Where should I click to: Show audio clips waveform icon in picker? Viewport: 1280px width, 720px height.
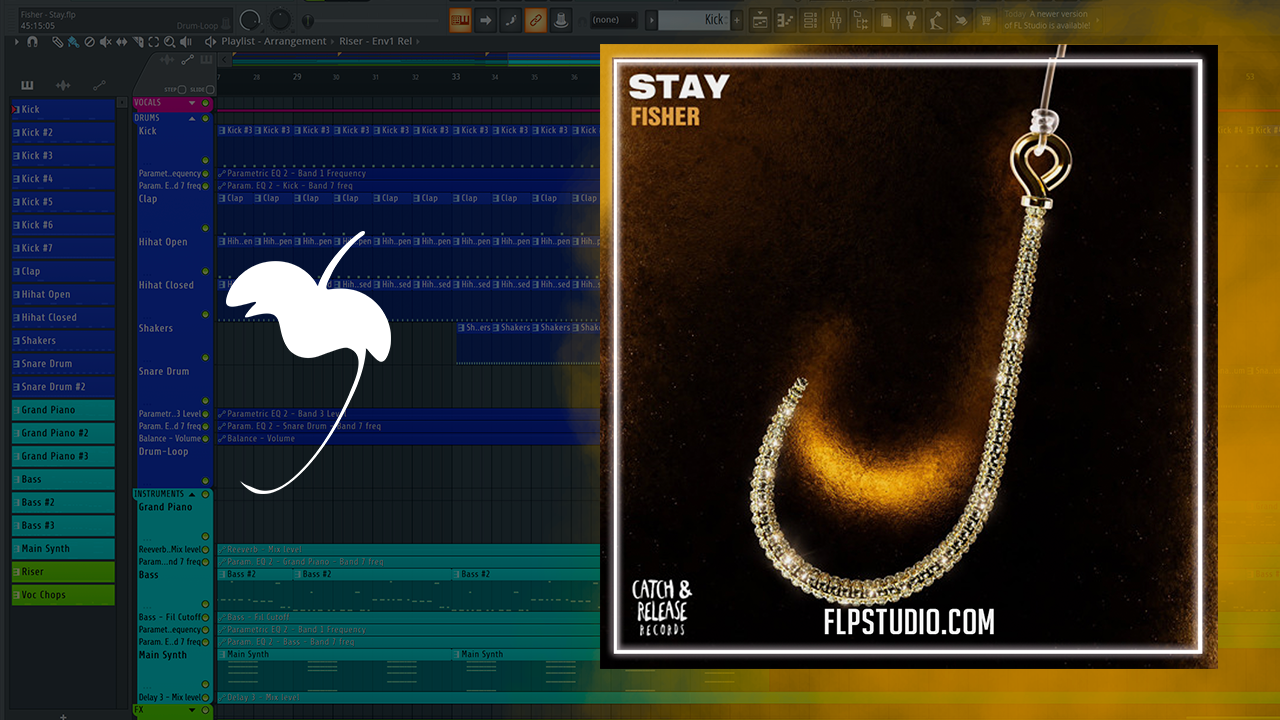pyautogui.click(x=63, y=85)
